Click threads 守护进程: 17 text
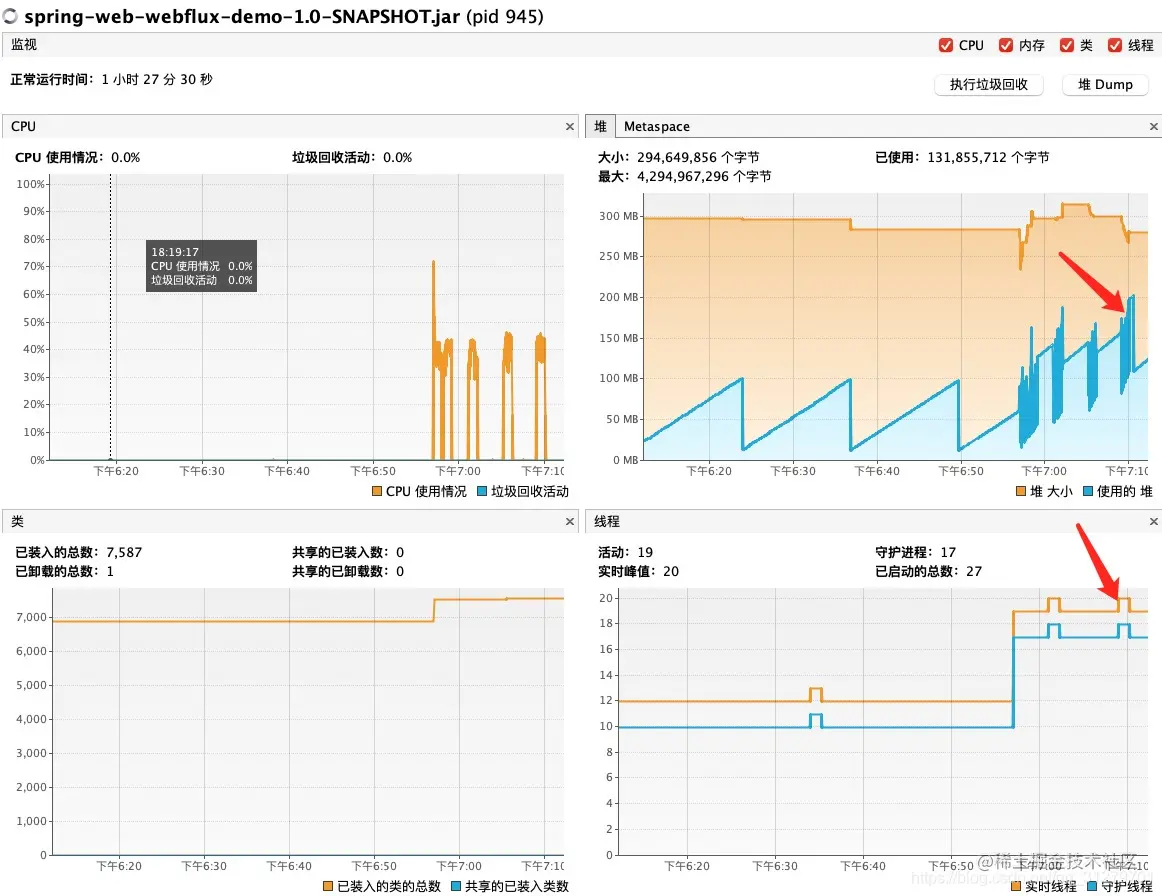Viewport: 1162px width, 896px height. [x=915, y=552]
